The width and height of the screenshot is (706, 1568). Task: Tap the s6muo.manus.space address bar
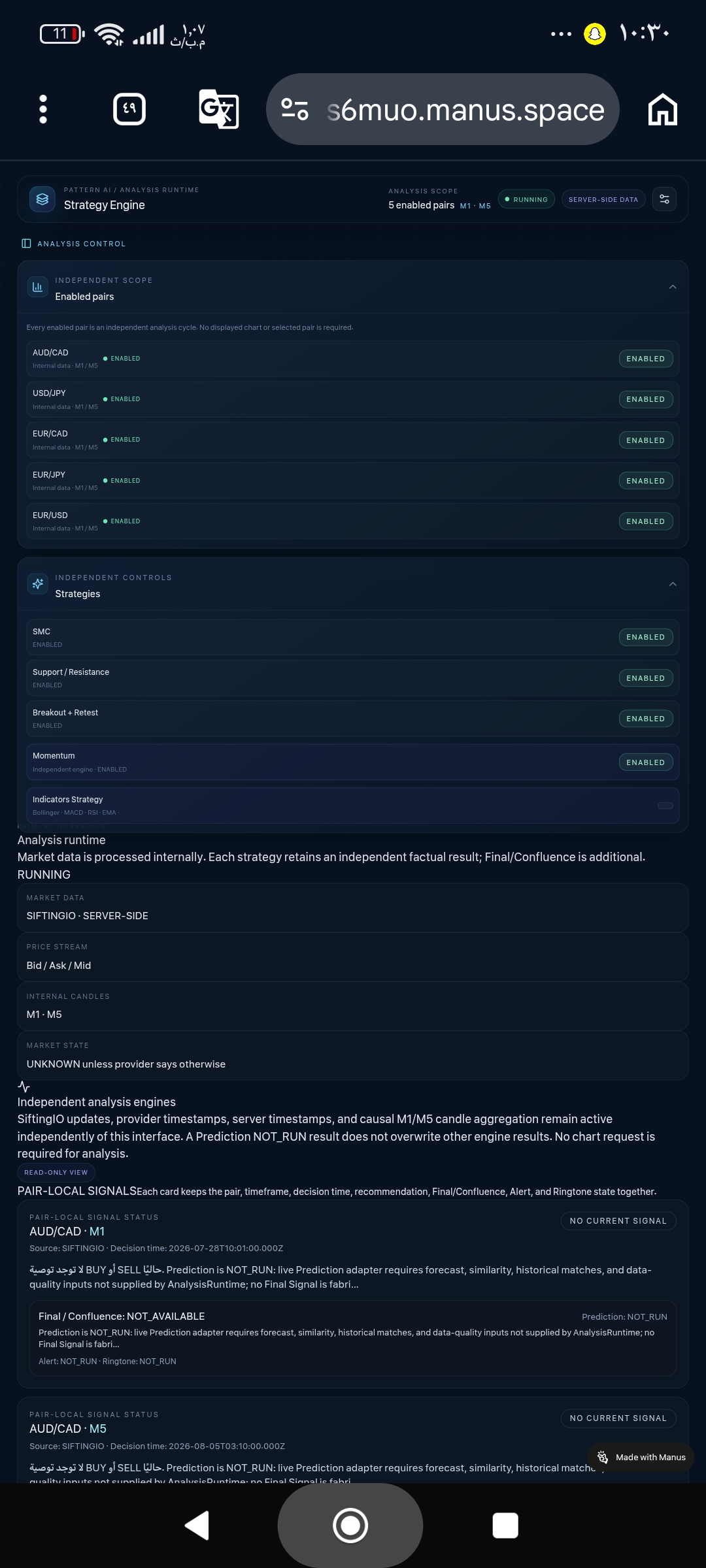(x=443, y=109)
